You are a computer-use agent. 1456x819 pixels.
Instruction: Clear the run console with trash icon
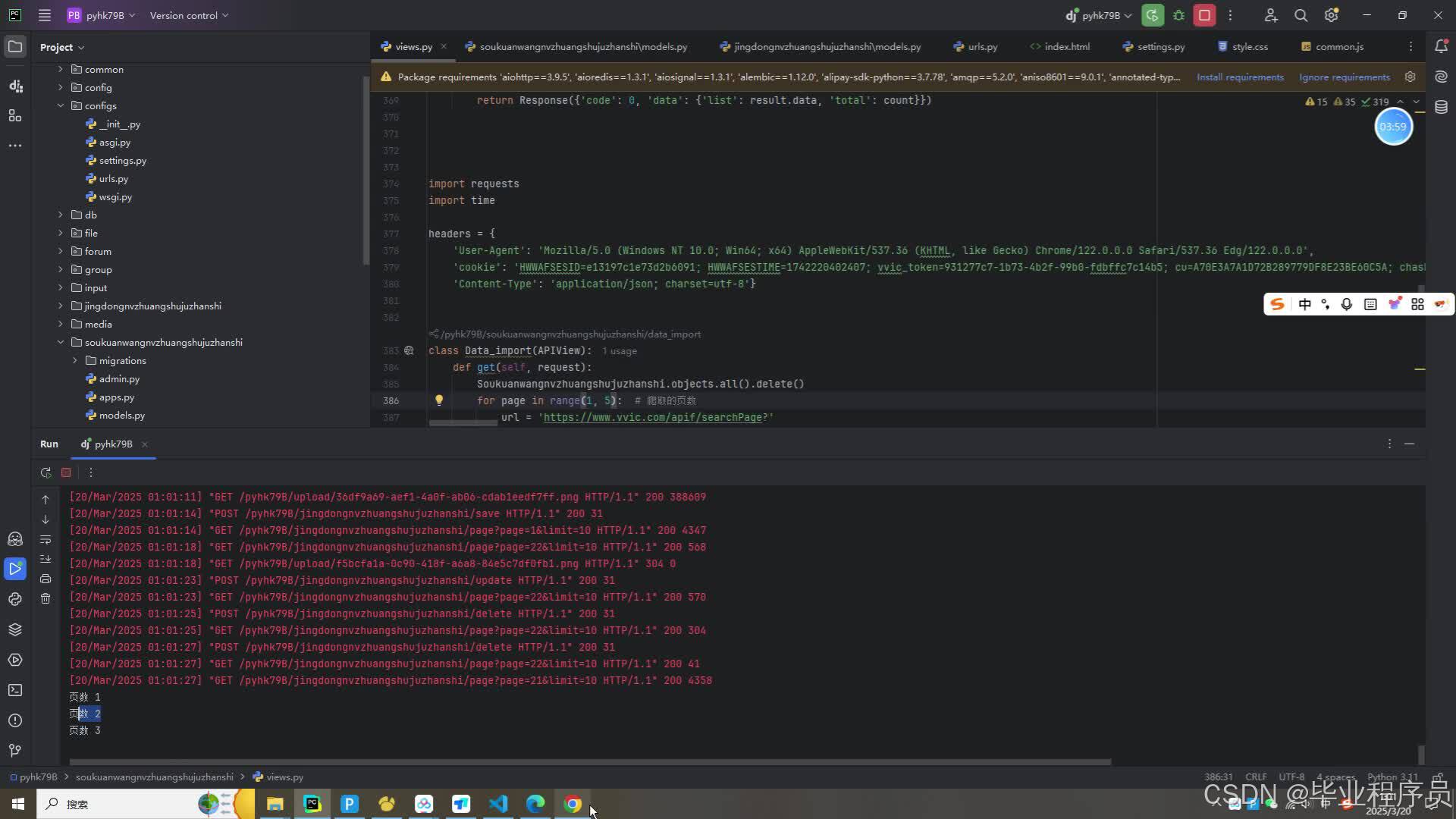[45, 598]
